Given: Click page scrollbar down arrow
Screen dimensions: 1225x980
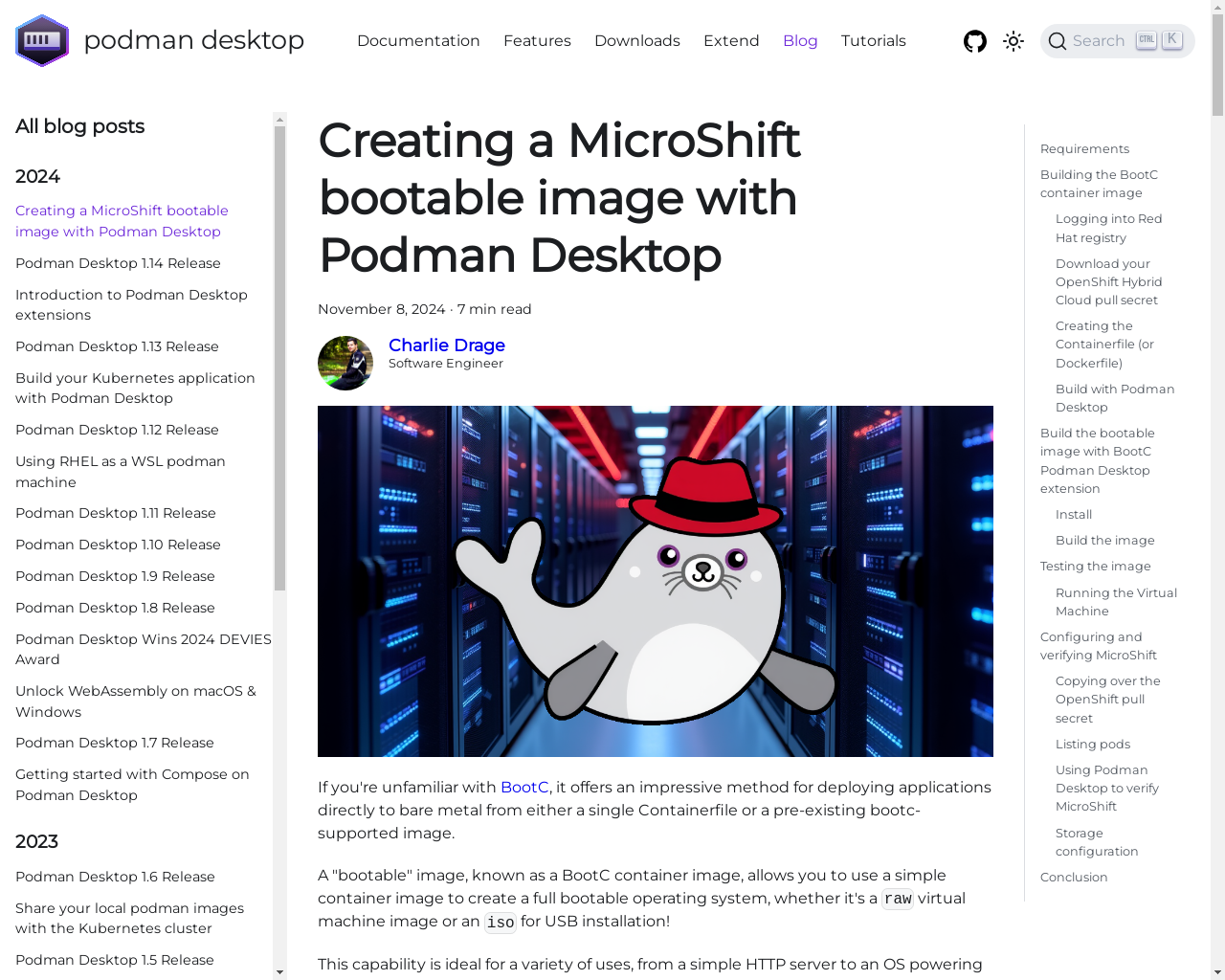Looking at the screenshot, I should pyautogui.click(x=1217, y=972).
